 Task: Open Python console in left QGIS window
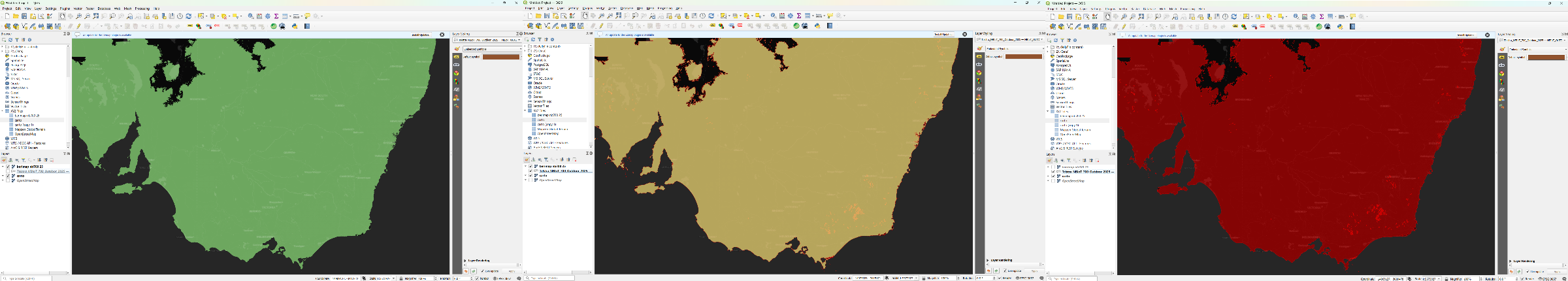pyautogui.click(x=295, y=26)
